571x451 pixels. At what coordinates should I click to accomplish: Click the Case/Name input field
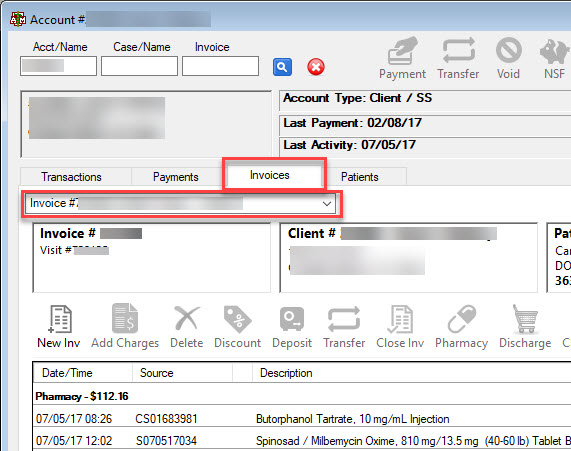[x=139, y=66]
